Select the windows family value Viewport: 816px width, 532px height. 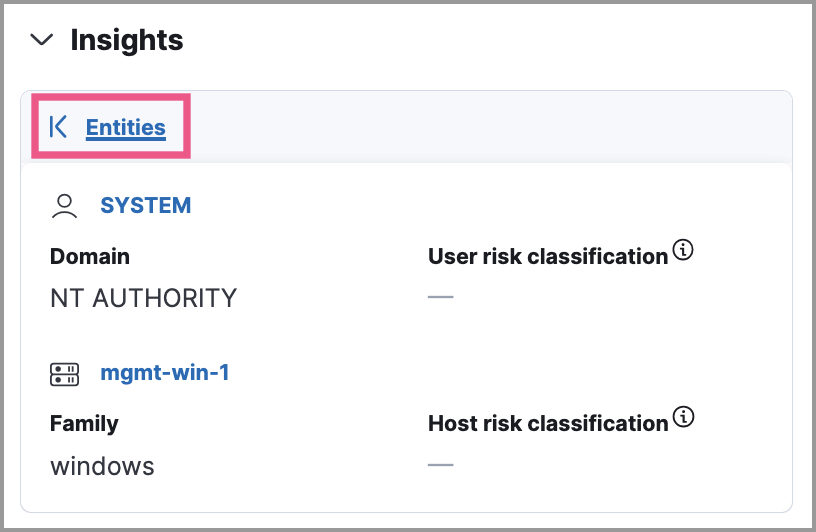(102, 466)
